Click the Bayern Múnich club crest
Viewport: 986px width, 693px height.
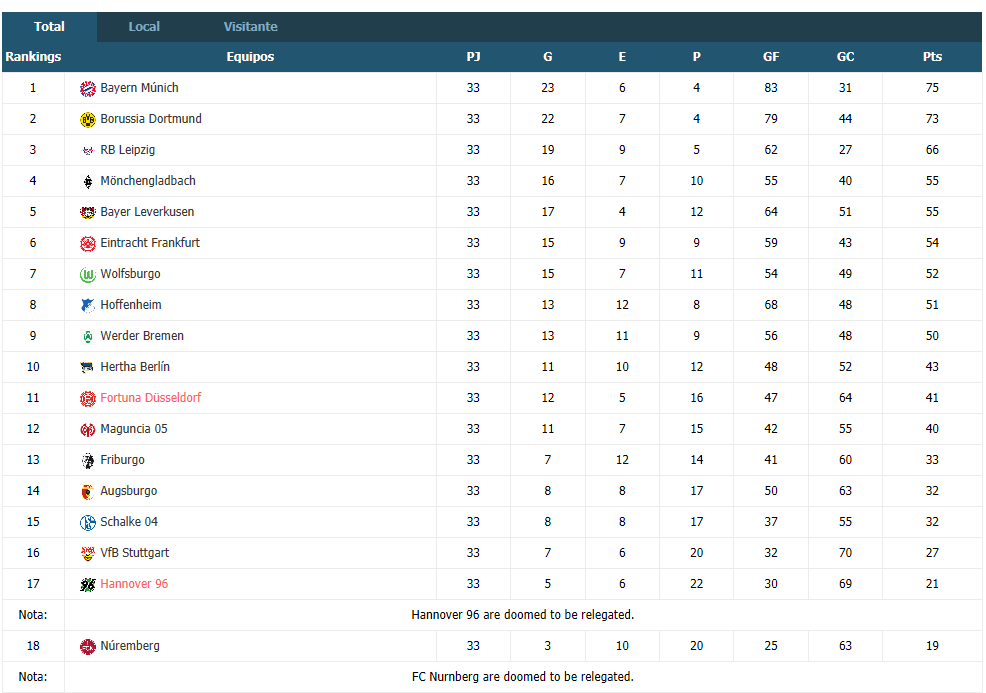pyautogui.click(x=87, y=89)
